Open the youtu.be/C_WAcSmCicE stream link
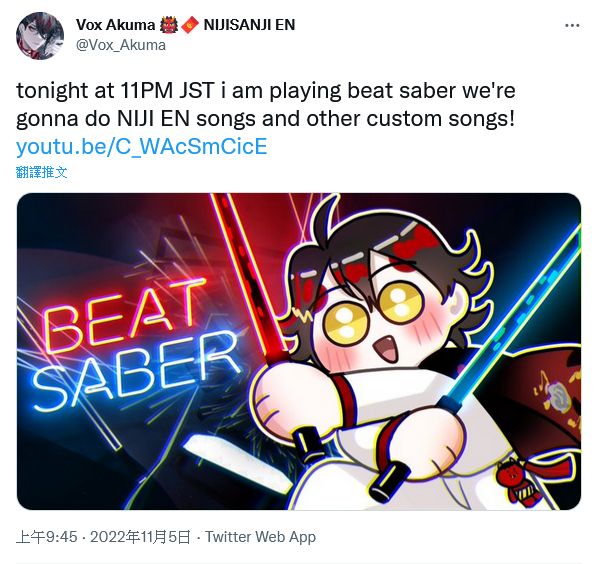This screenshot has height=564, width=598. tap(141, 147)
